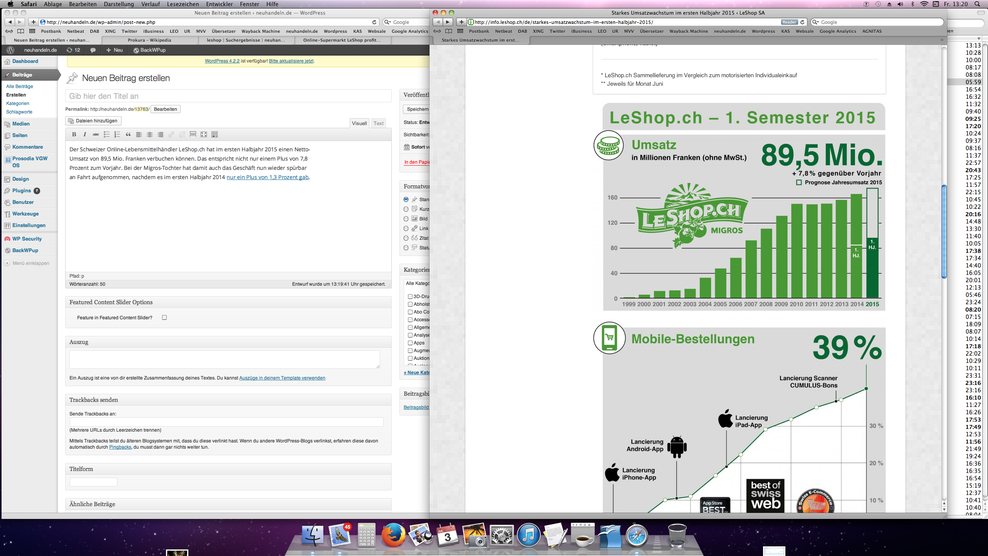988x556 pixels.
Task: Align the editor text to the right
Action: pyautogui.click(x=160, y=134)
